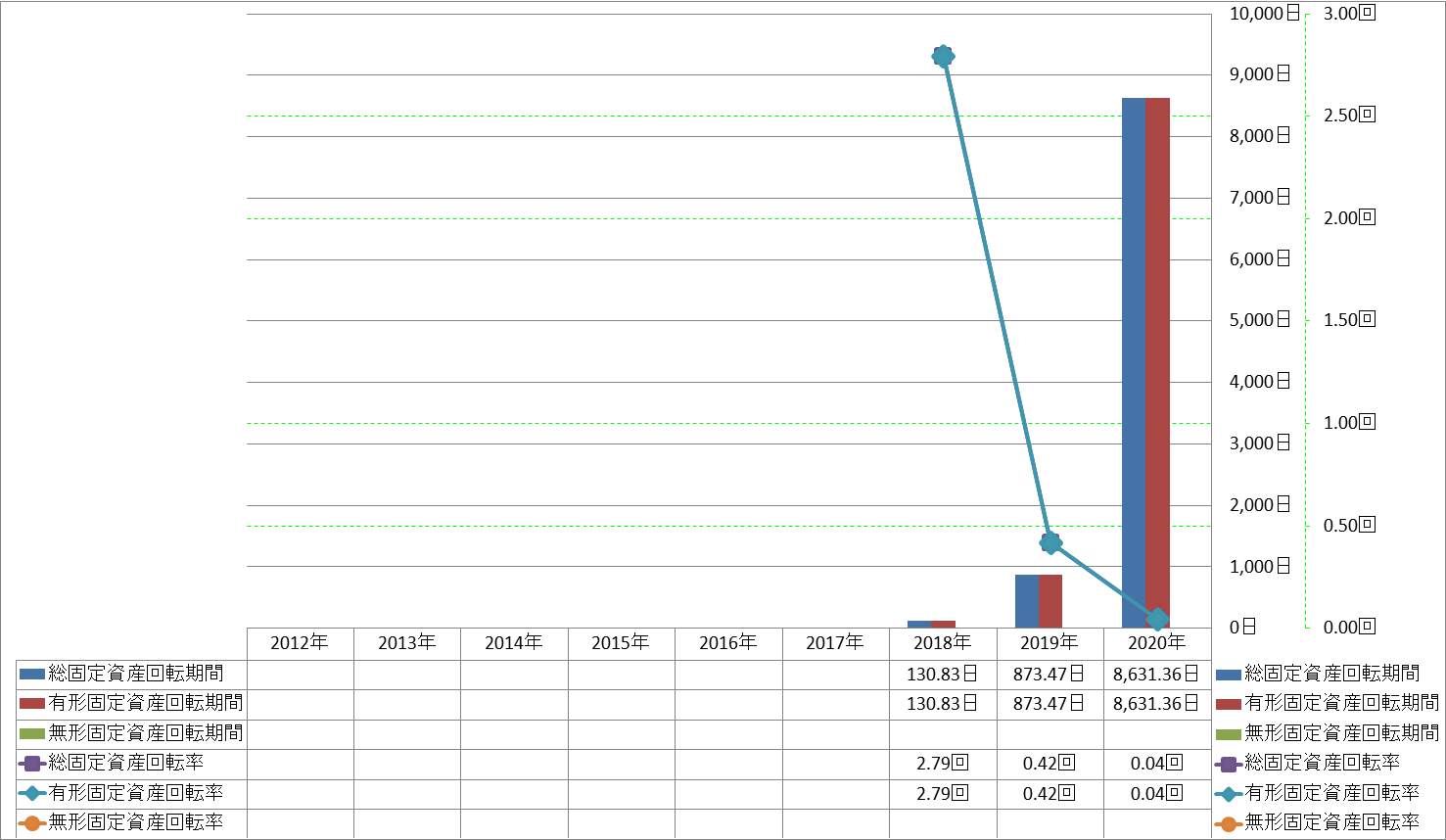Click the 10,000日 axis label

pyautogui.click(x=1265, y=14)
